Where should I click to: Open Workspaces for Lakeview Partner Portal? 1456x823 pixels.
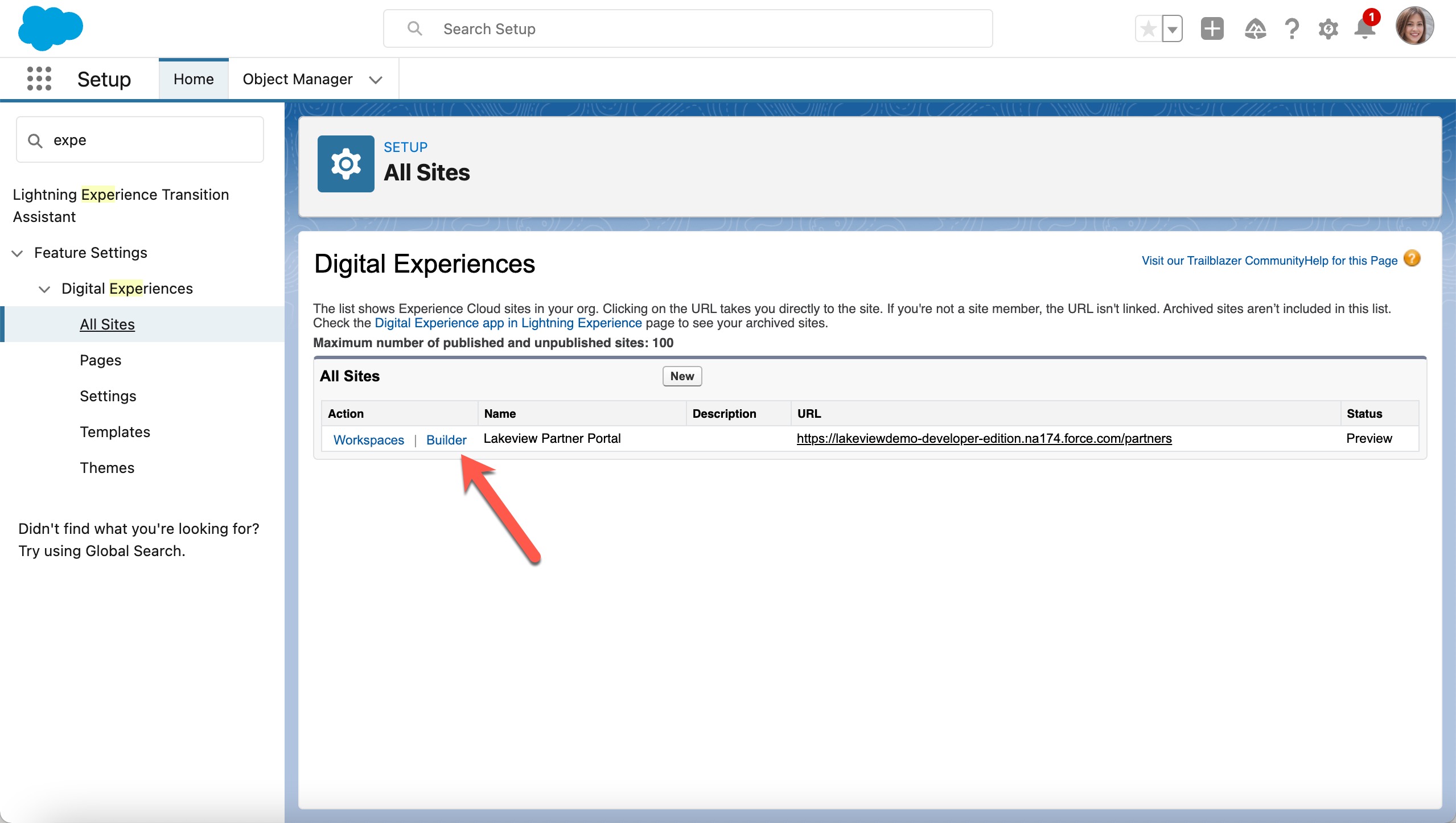click(369, 440)
